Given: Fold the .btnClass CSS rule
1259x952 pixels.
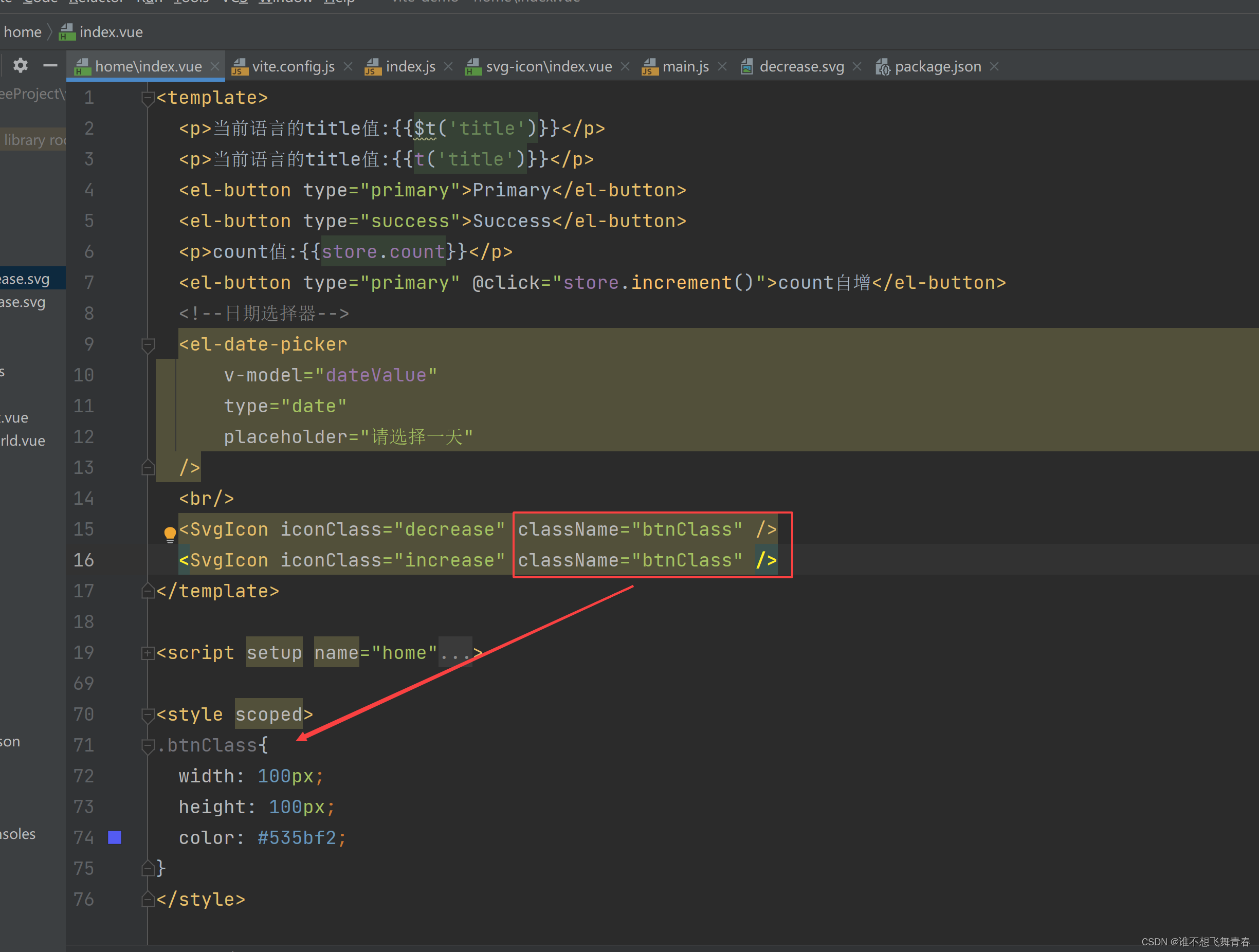Looking at the screenshot, I should pyautogui.click(x=148, y=745).
